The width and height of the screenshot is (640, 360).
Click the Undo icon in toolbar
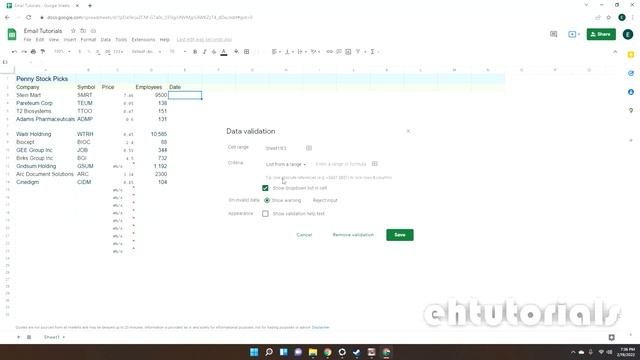(14, 52)
